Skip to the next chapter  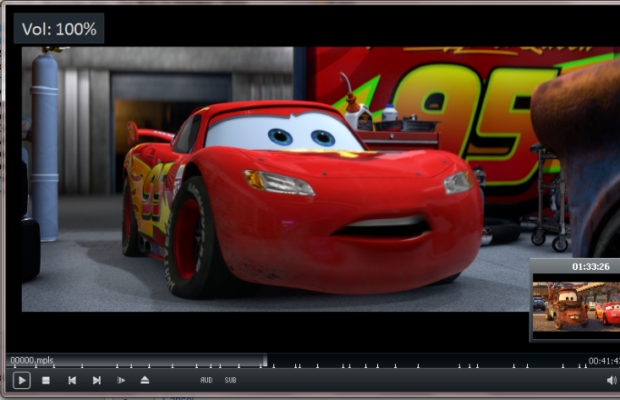pyautogui.click(x=96, y=380)
